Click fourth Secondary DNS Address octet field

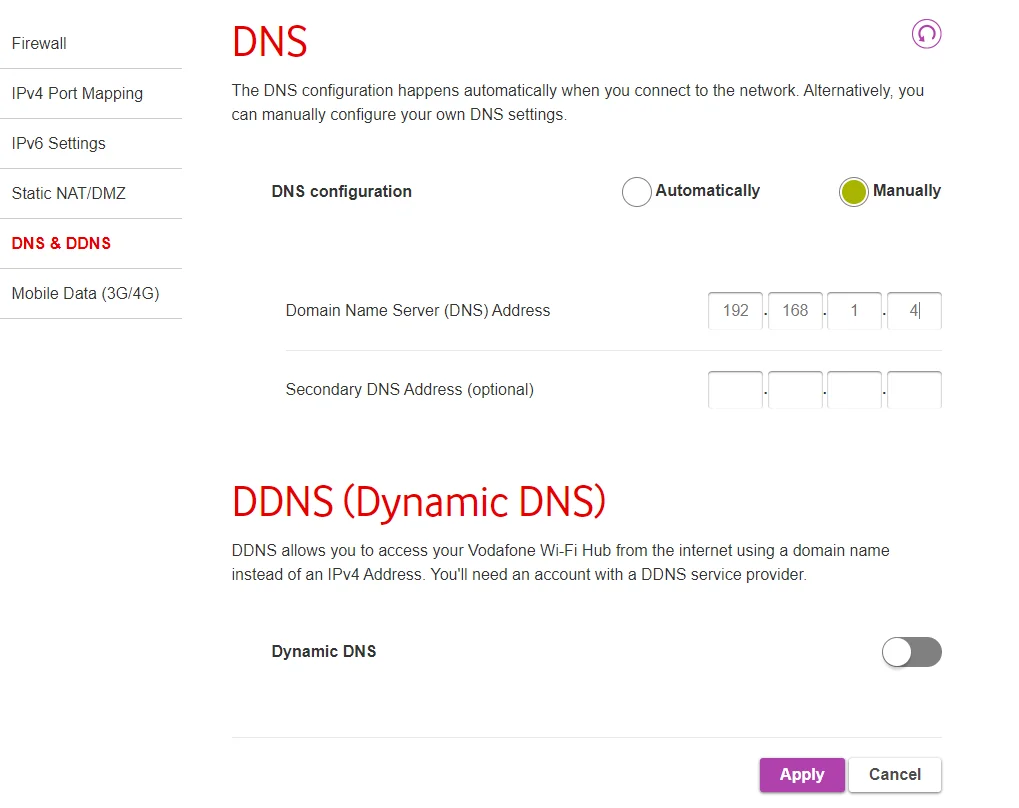[914, 389]
